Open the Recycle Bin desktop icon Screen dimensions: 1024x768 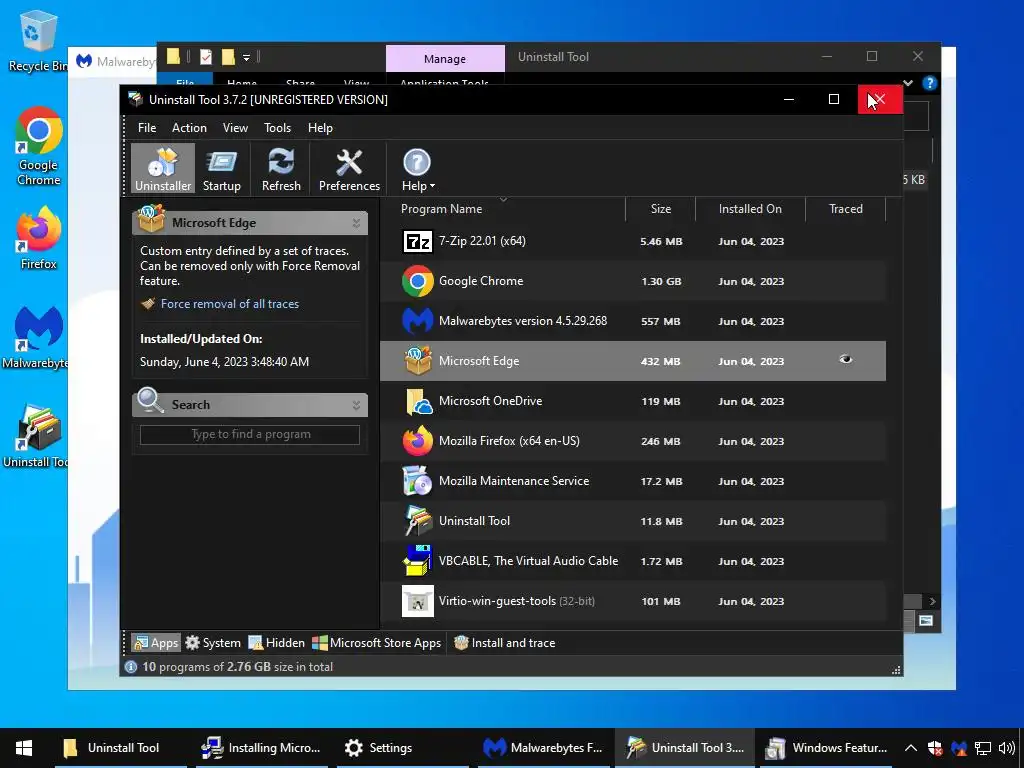pos(37,41)
